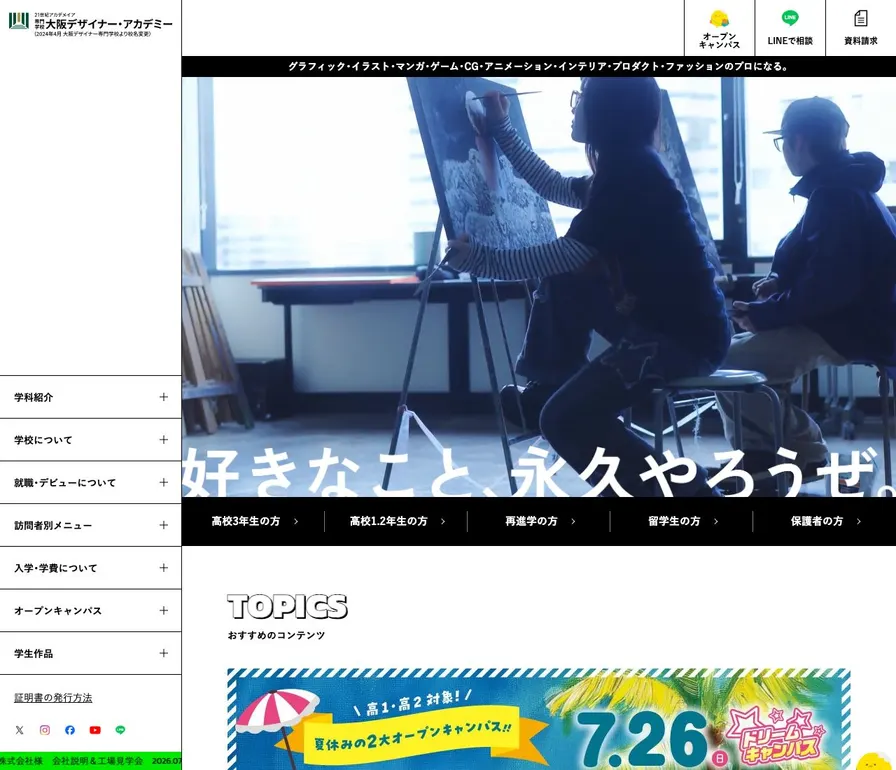
Task: Select the 高校1.2年生の方 tab
Action: (x=396, y=521)
